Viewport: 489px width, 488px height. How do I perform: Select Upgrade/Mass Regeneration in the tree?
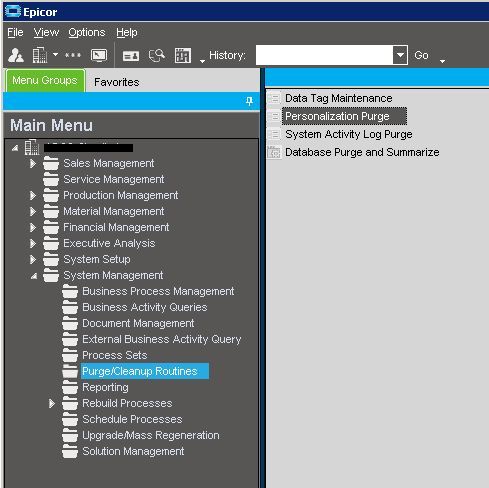pos(151,435)
